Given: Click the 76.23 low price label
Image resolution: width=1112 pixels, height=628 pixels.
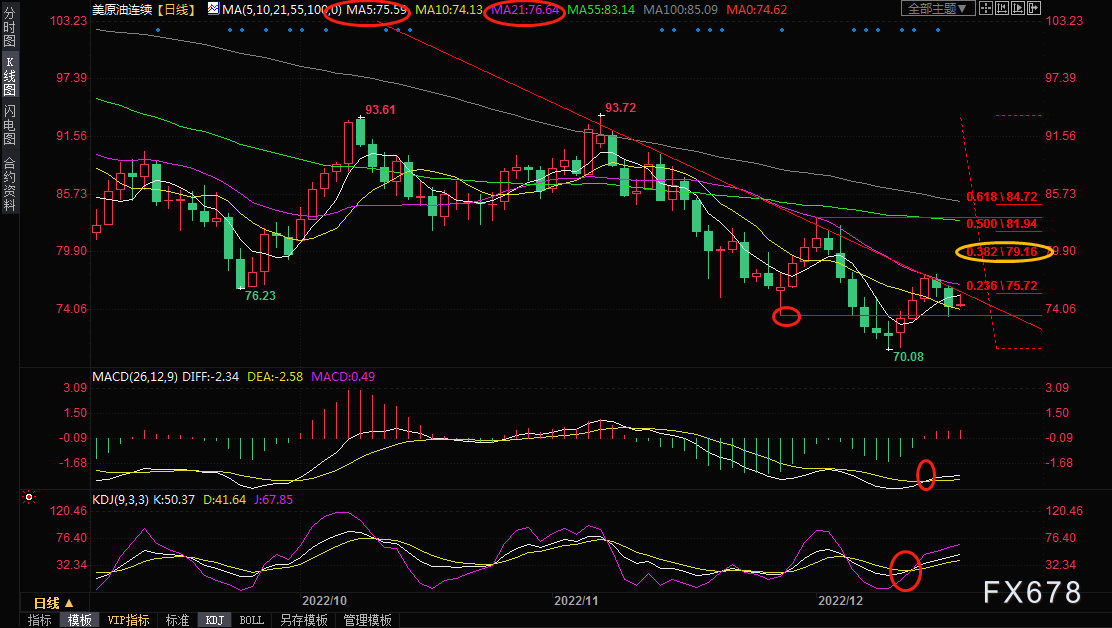Looking at the screenshot, I should click(x=260, y=296).
